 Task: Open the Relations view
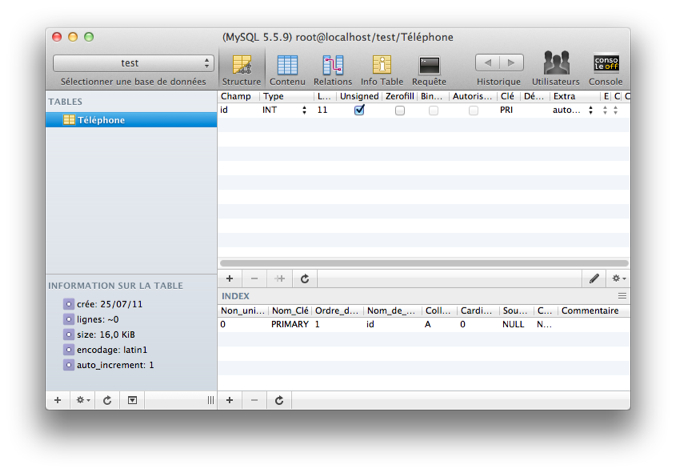(x=332, y=70)
